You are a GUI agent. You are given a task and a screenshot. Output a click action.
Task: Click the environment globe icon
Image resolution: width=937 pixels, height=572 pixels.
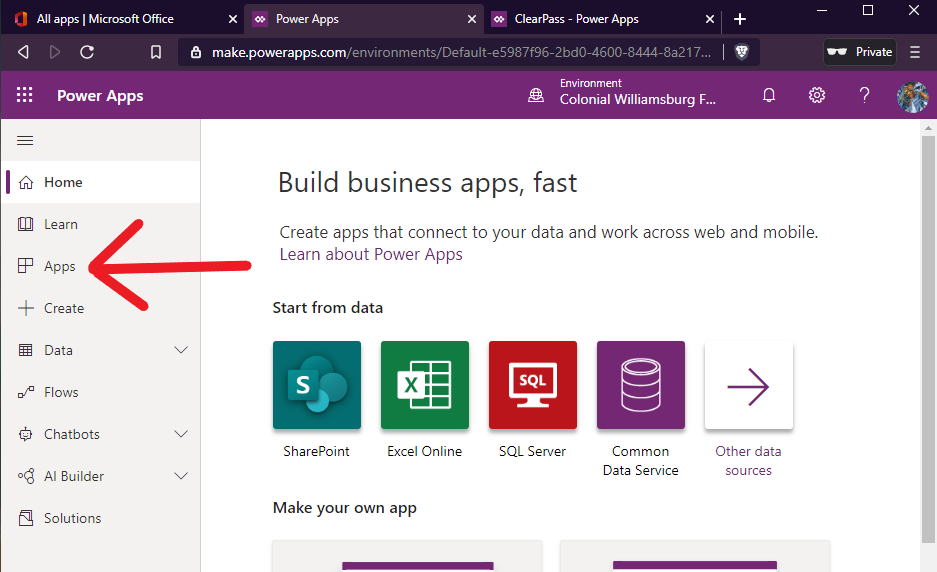click(x=536, y=95)
